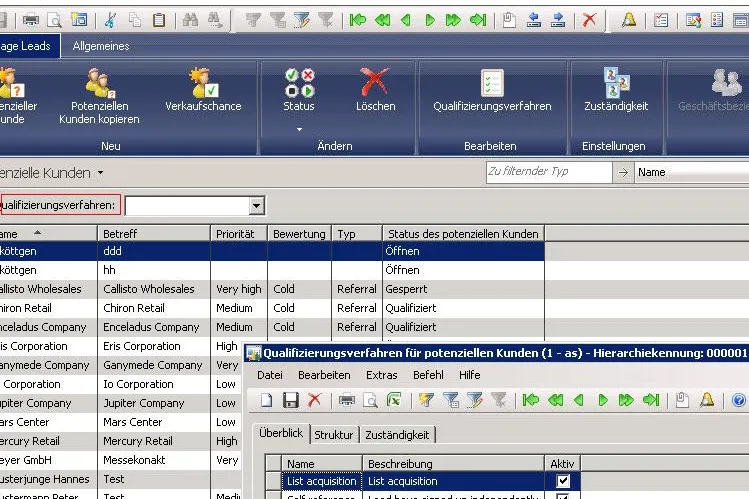The image size is (749, 499).
Task: Select the Callisto Wholesales Betreff cell
Action: tap(154, 289)
